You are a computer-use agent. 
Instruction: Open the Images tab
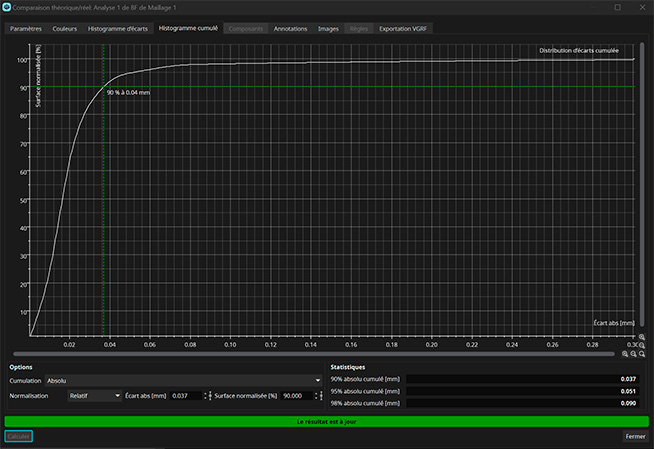coord(328,29)
